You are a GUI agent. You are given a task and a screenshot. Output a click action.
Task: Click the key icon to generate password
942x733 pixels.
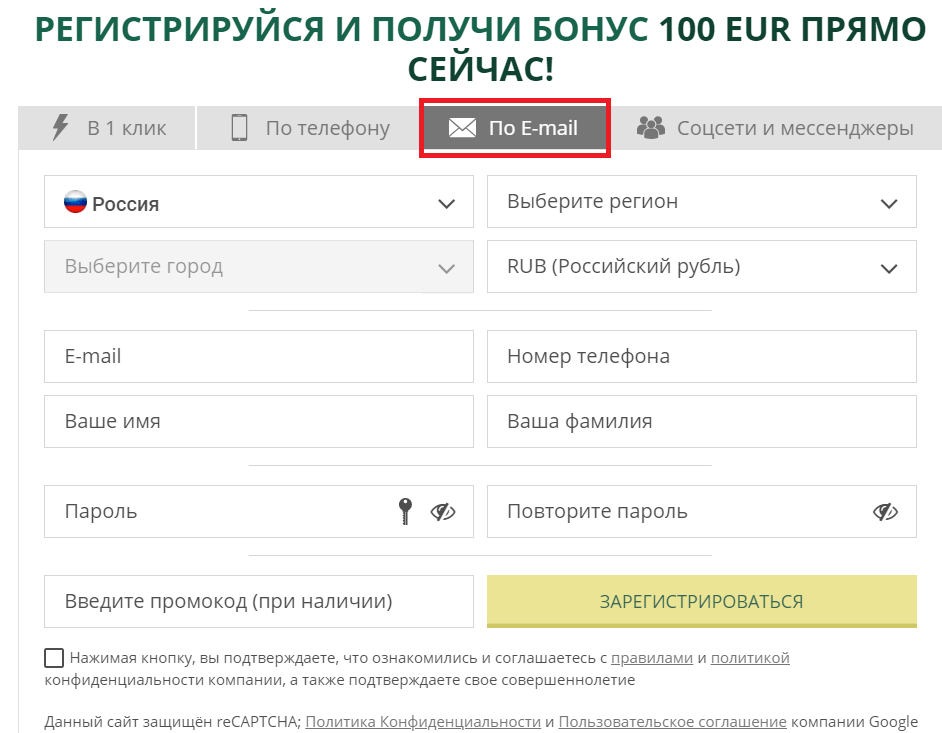coord(406,511)
